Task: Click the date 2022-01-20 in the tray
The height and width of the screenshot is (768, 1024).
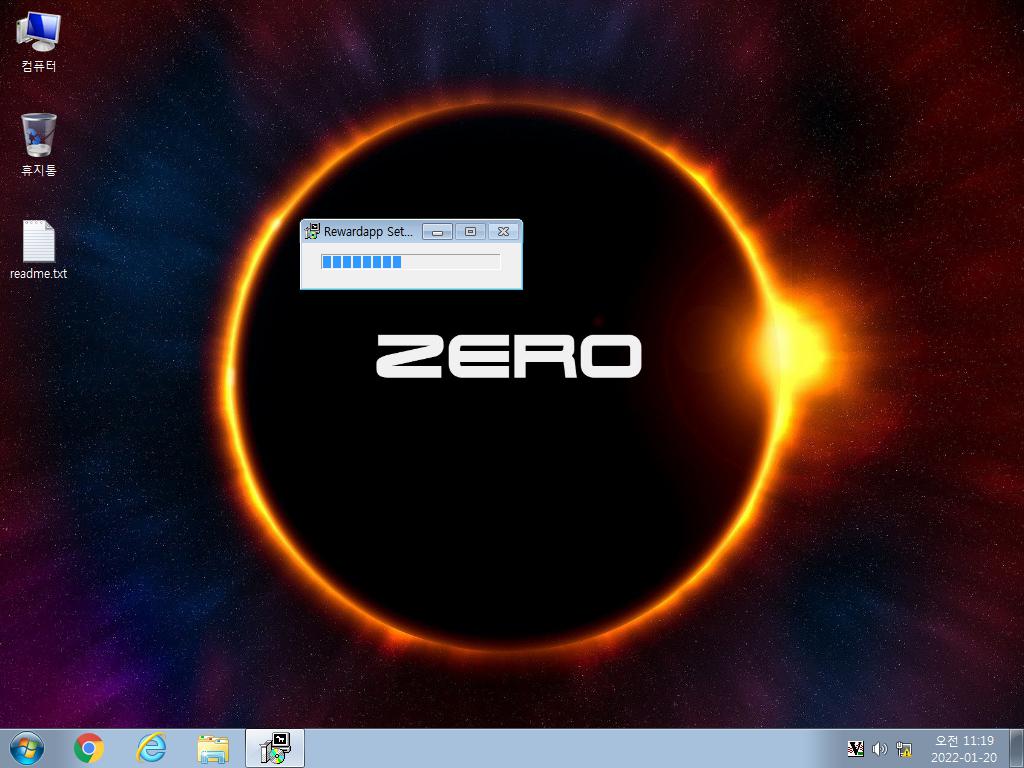Action: pyautogui.click(x=965, y=758)
